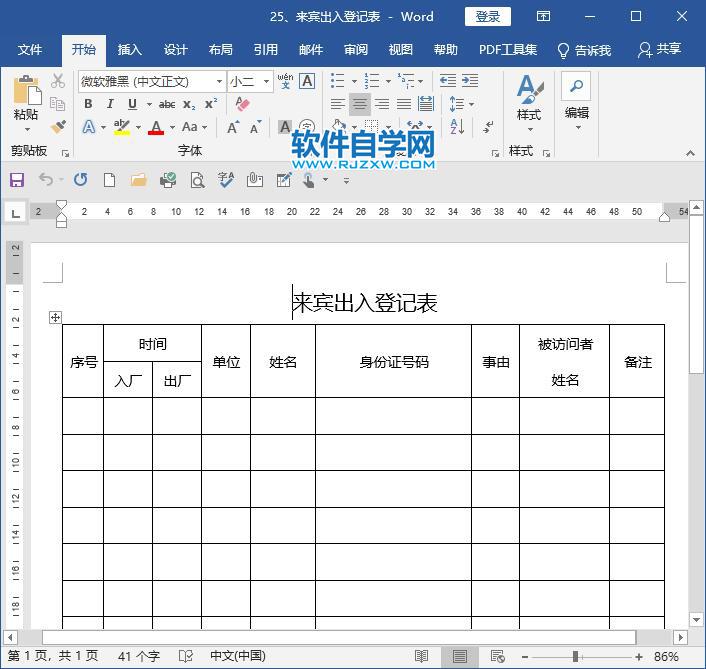Toggle Underline formatting
Screen dimensions: 706x669
pyautogui.click(x=132, y=104)
